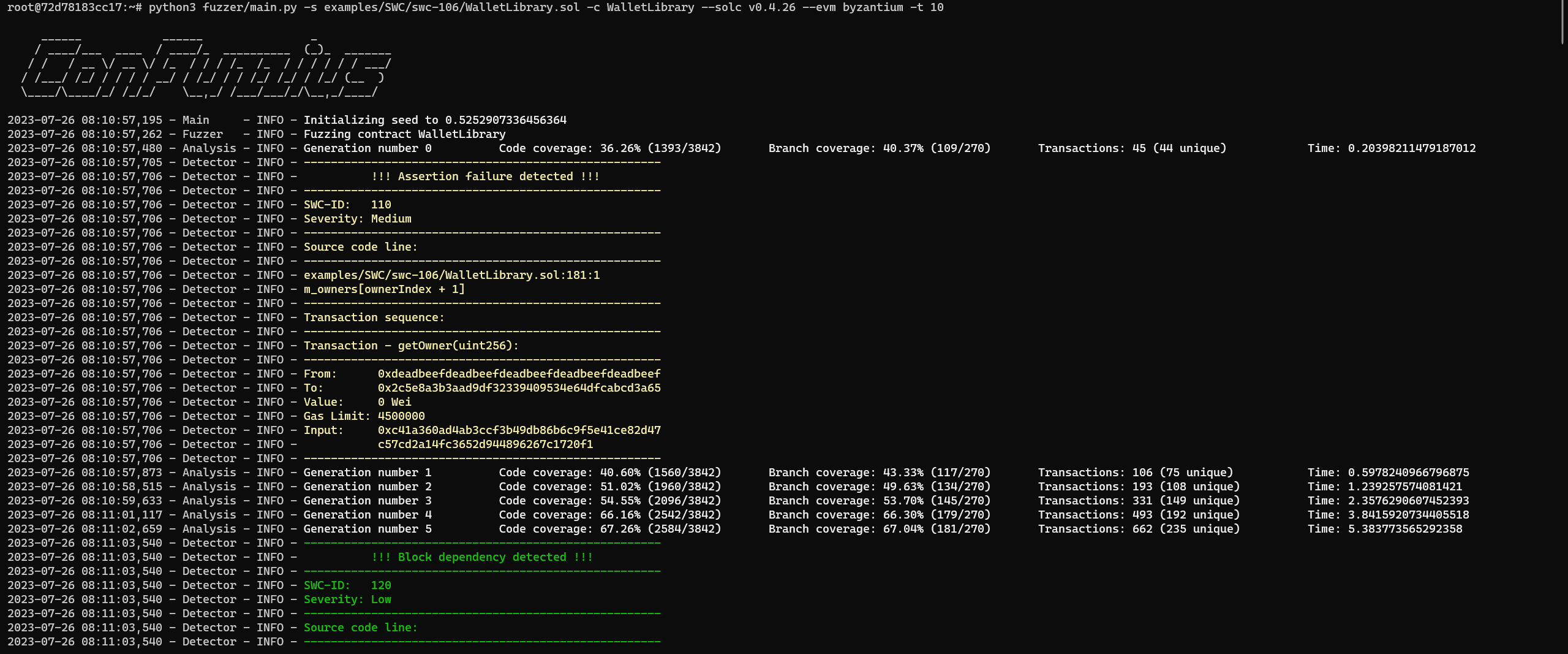Click 'Code coverage: 40.60% (1560/3842)'
Screen dimensions: 1568x654
coord(610,473)
